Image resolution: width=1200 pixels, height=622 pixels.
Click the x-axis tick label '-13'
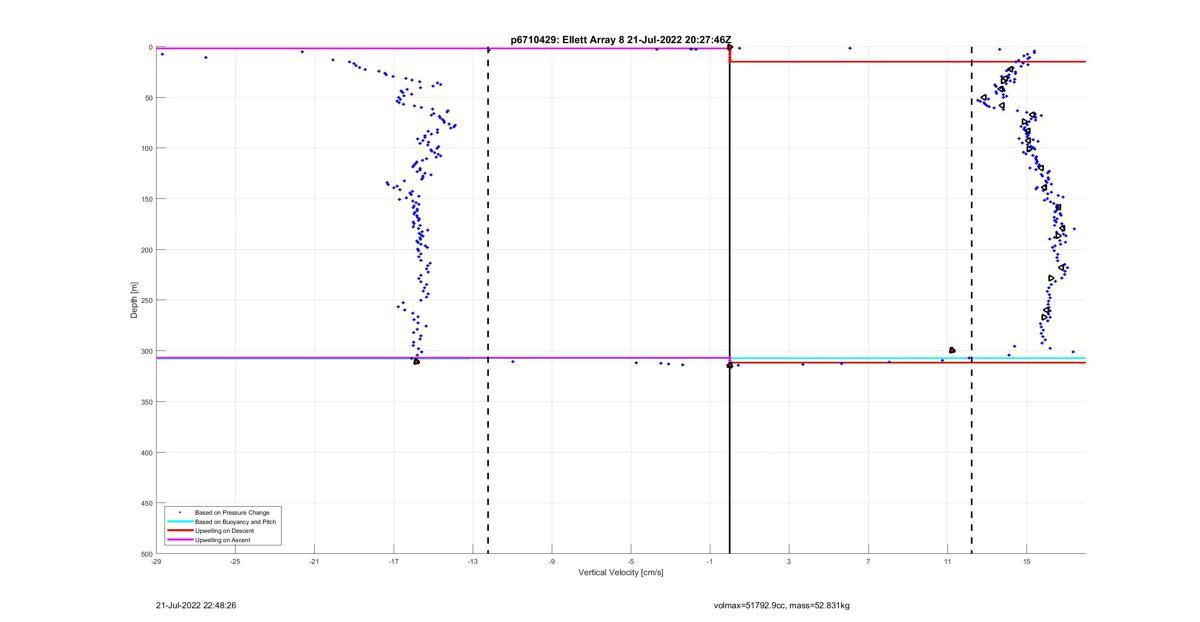[x=472, y=562]
